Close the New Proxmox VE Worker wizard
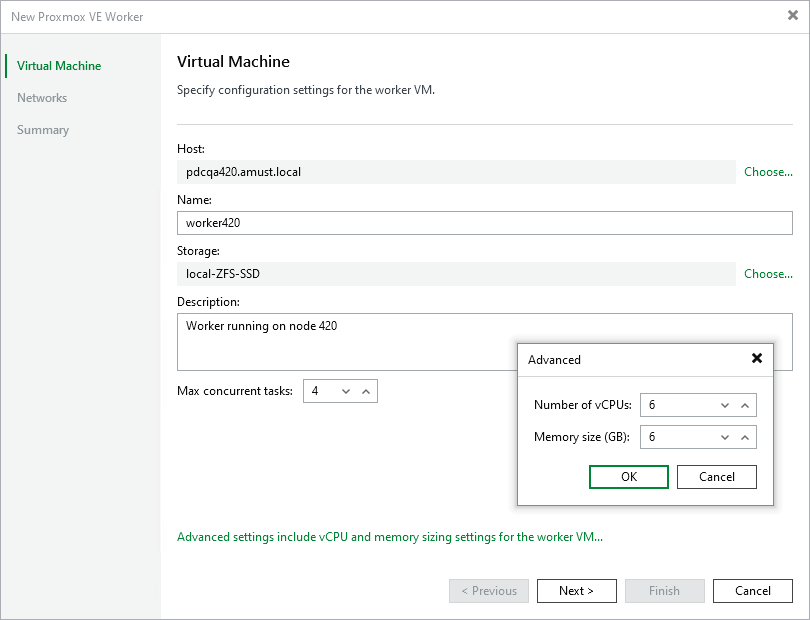The image size is (810, 620). (793, 15)
